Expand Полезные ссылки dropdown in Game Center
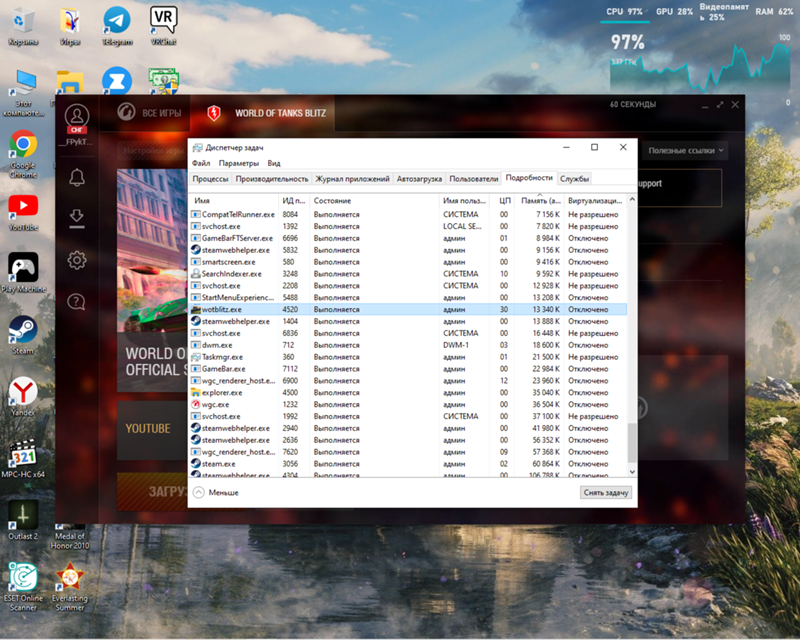This screenshot has height=640, width=800. [x=685, y=151]
